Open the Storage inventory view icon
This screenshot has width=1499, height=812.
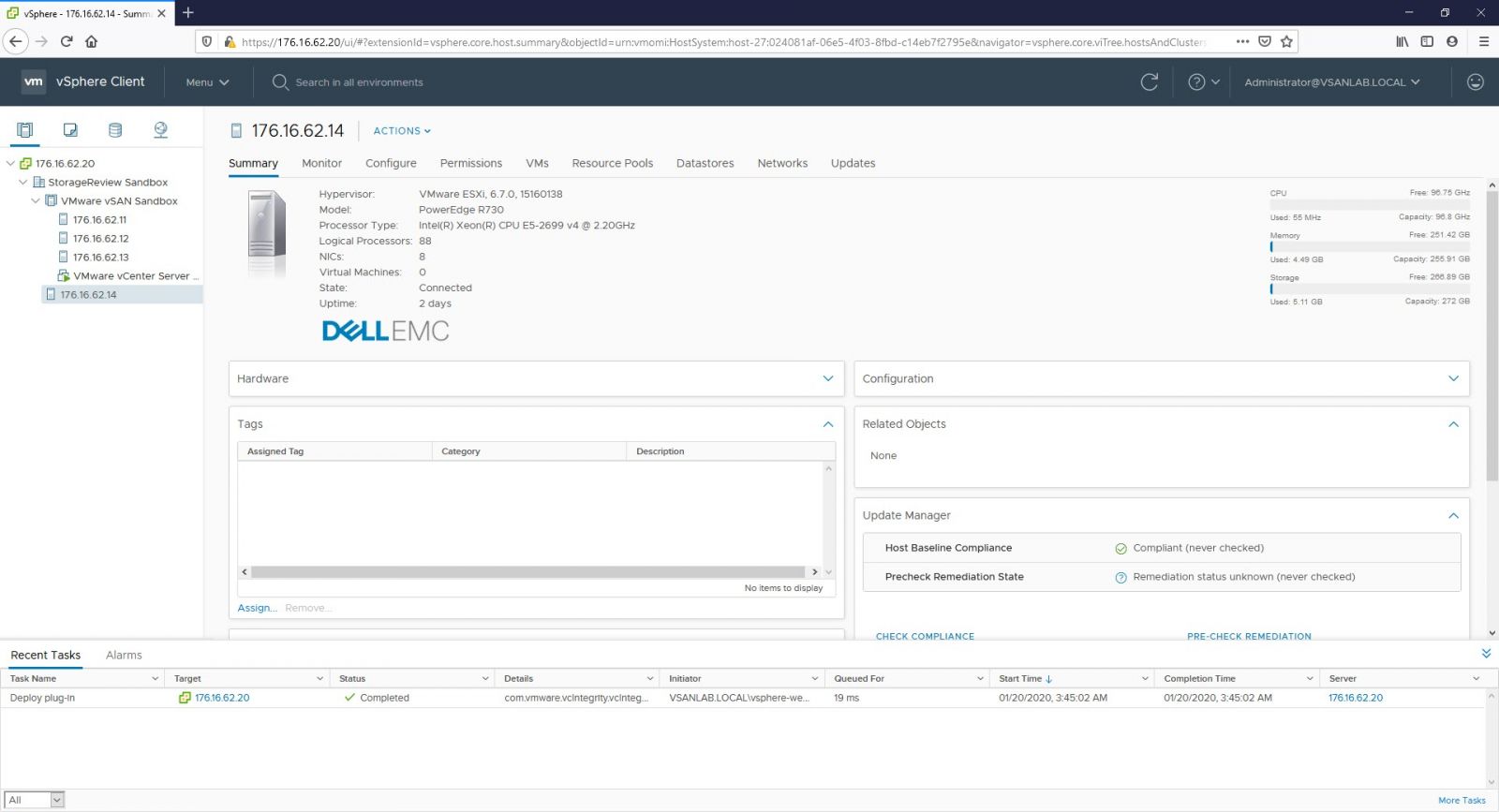point(115,130)
